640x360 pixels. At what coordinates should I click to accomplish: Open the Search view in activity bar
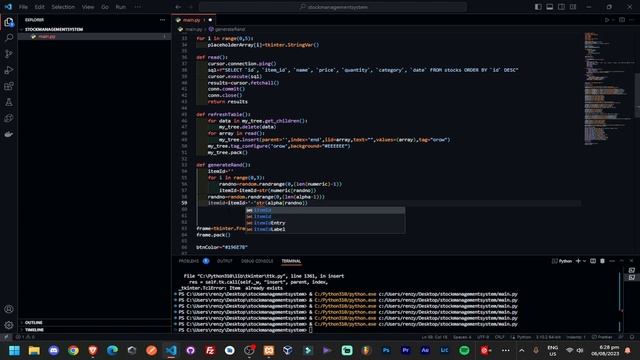[x=9, y=38]
